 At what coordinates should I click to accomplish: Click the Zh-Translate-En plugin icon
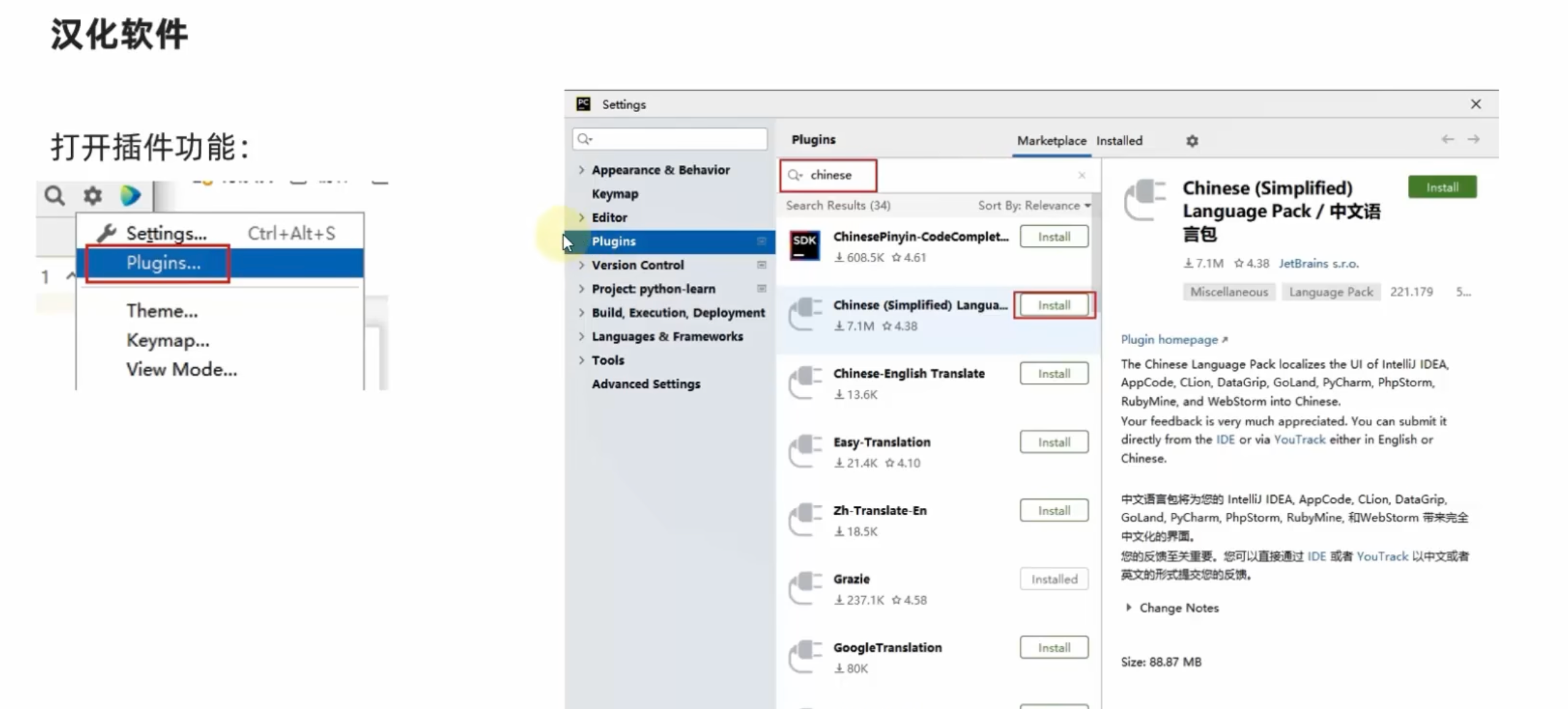804,520
